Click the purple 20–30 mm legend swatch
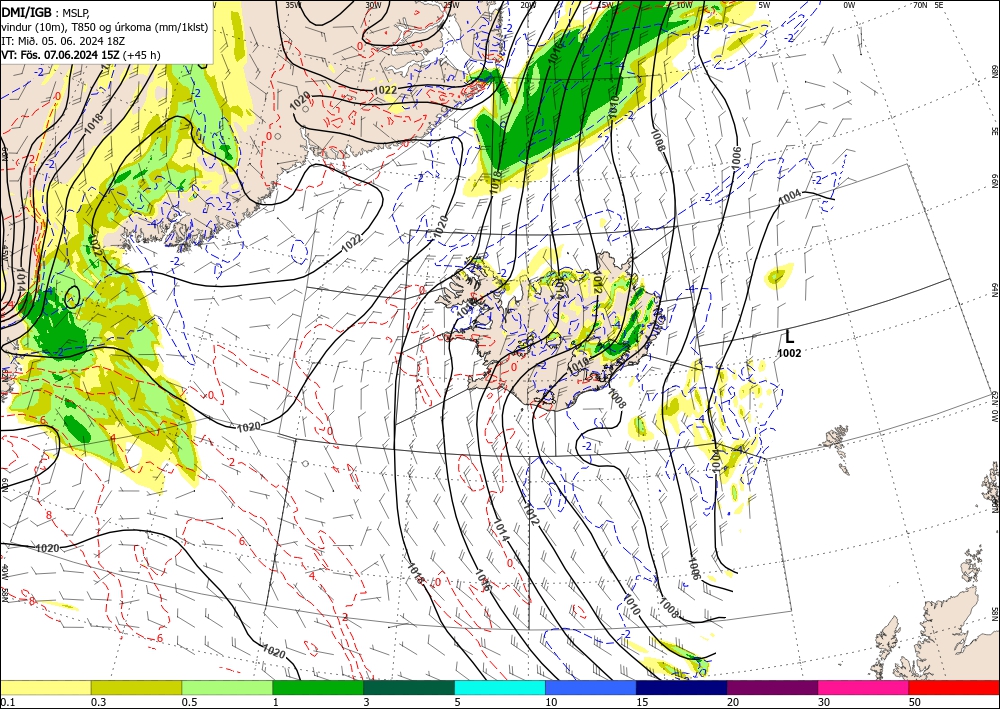1000x709 pixels. pos(772,687)
